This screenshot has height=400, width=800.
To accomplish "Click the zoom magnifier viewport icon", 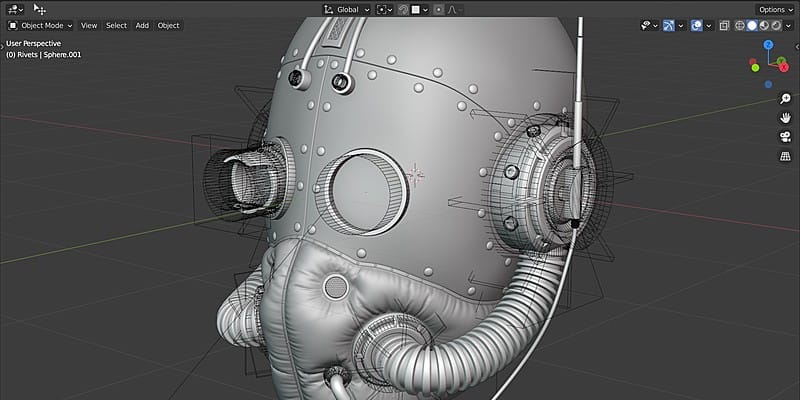I will [x=785, y=99].
